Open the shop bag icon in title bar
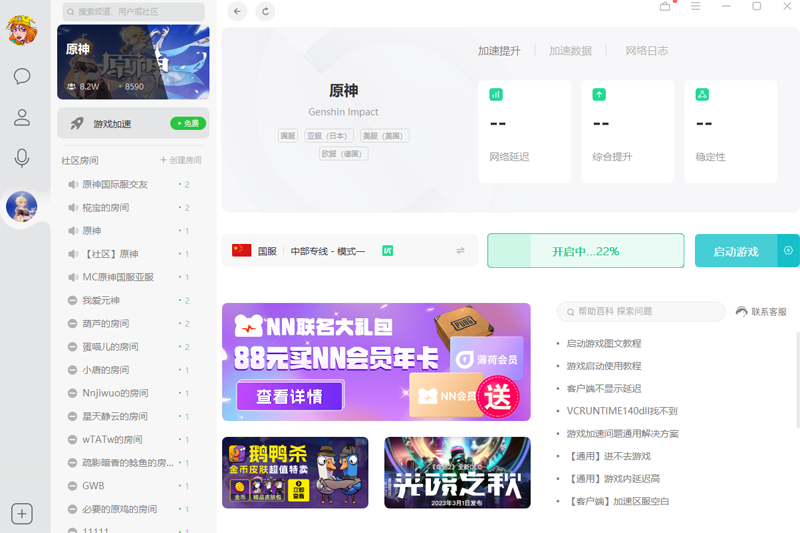Image resolution: width=800 pixels, height=533 pixels. pos(665,6)
